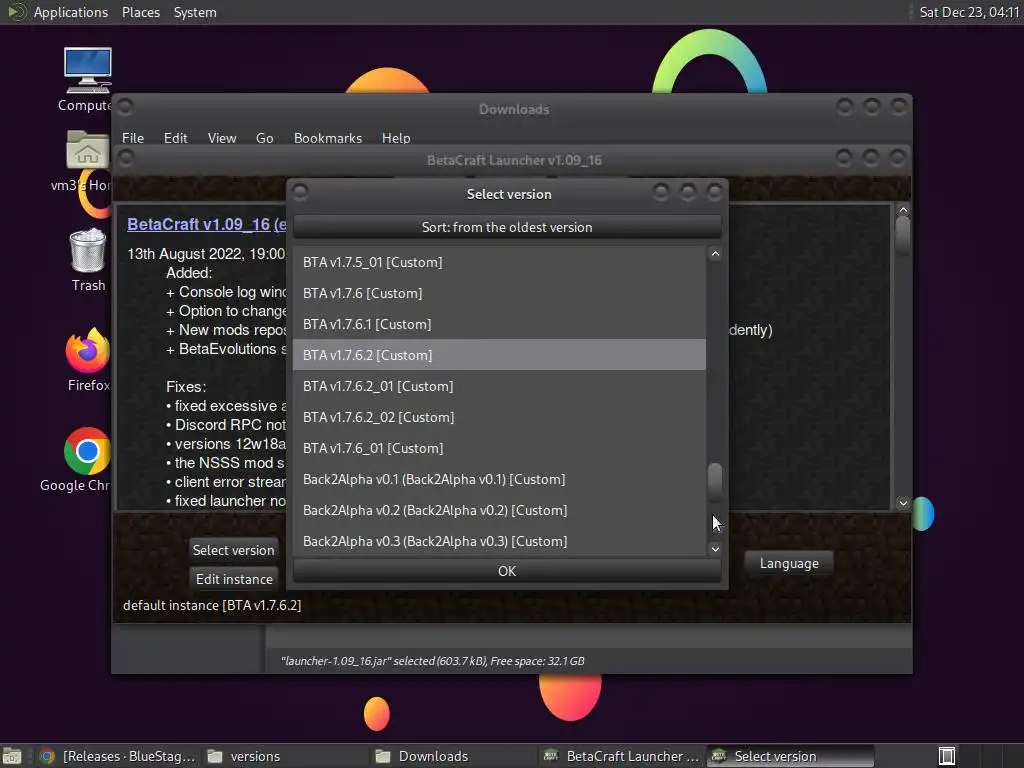Close the Select version dialog
This screenshot has width=1024, height=768.
coord(715,192)
